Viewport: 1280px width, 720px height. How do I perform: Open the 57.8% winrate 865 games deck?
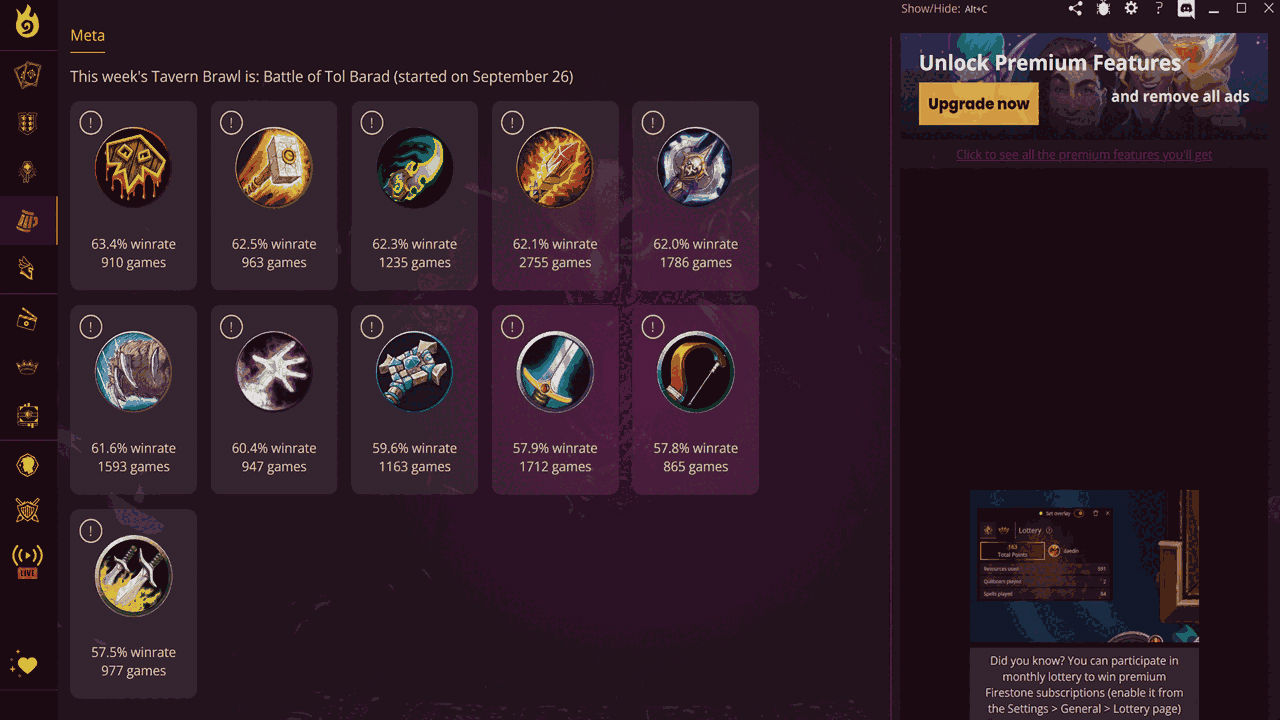pos(695,400)
